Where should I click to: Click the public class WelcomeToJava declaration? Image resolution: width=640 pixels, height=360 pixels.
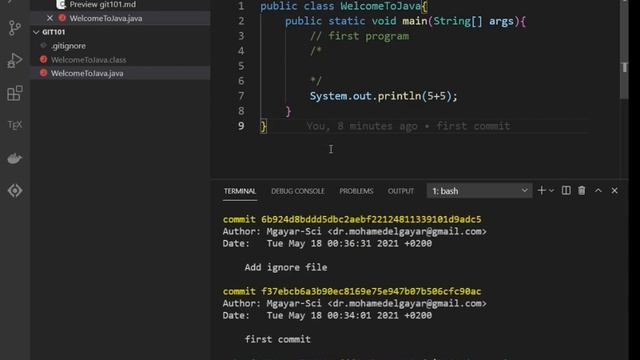344,6
